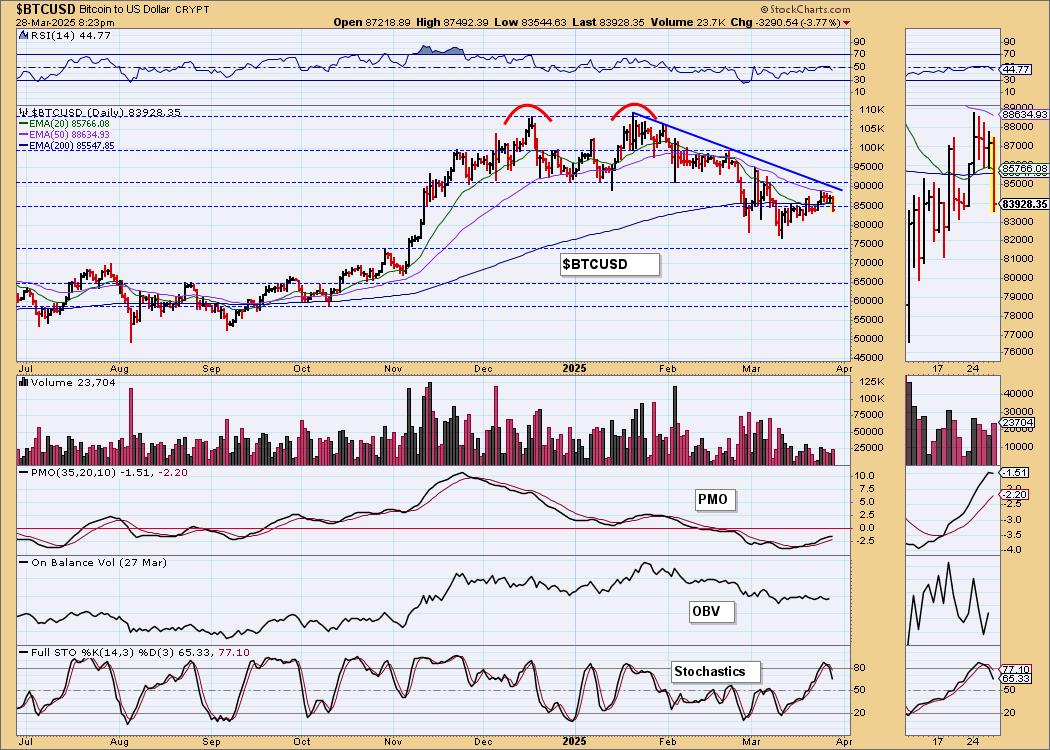Click the boxed Stochastics annotation
The image size is (1050, 750).
[716, 671]
